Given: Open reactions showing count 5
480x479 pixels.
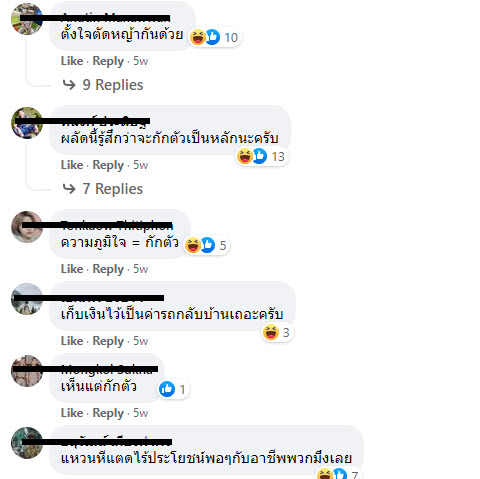Looking at the screenshot, I should pos(206,245).
